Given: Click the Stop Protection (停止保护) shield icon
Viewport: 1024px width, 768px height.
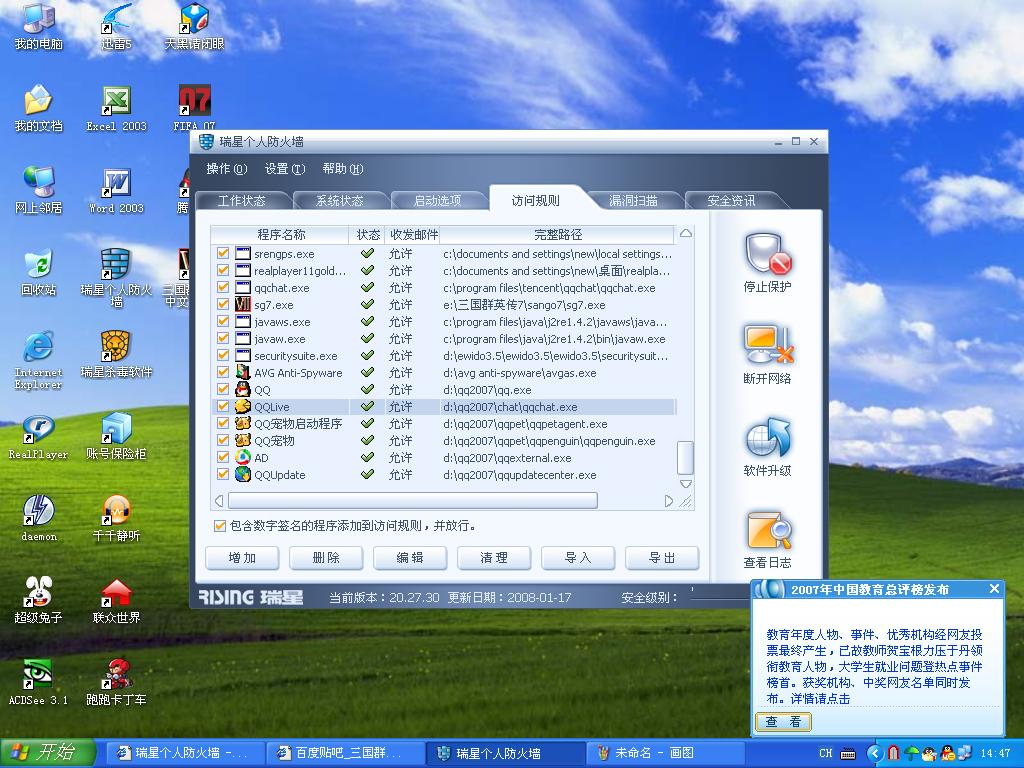Looking at the screenshot, I should pyautogui.click(x=768, y=254).
